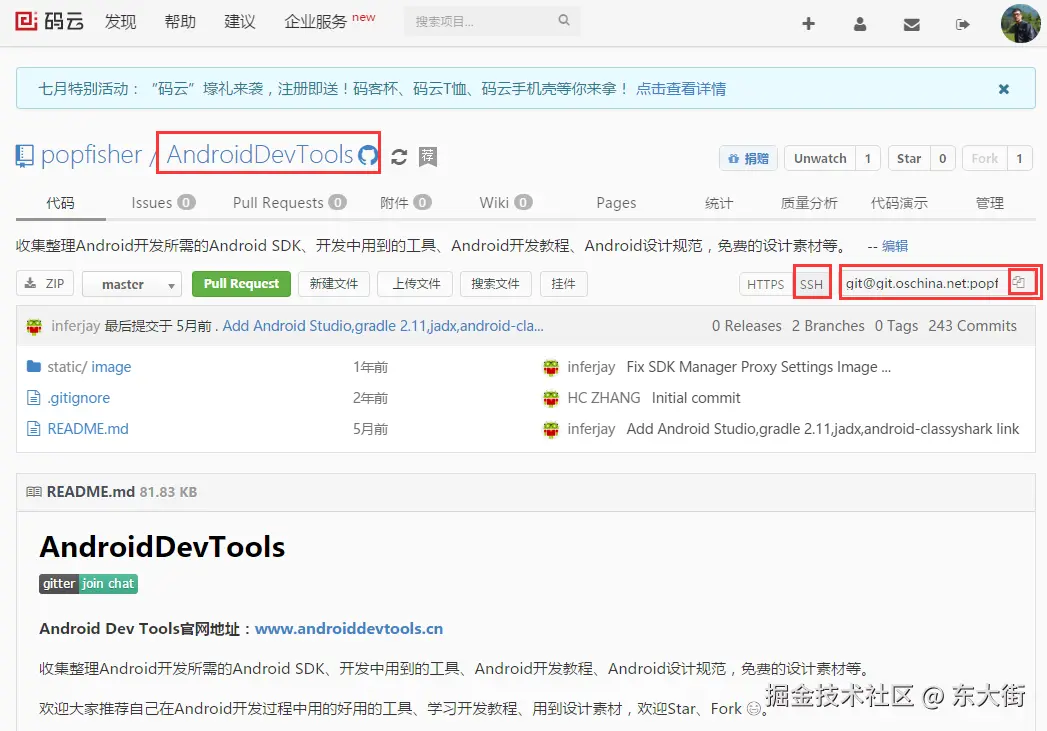This screenshot has height=731, width=1047.
Task: Toggle the Unwatch button
Action: click(820, 158)
